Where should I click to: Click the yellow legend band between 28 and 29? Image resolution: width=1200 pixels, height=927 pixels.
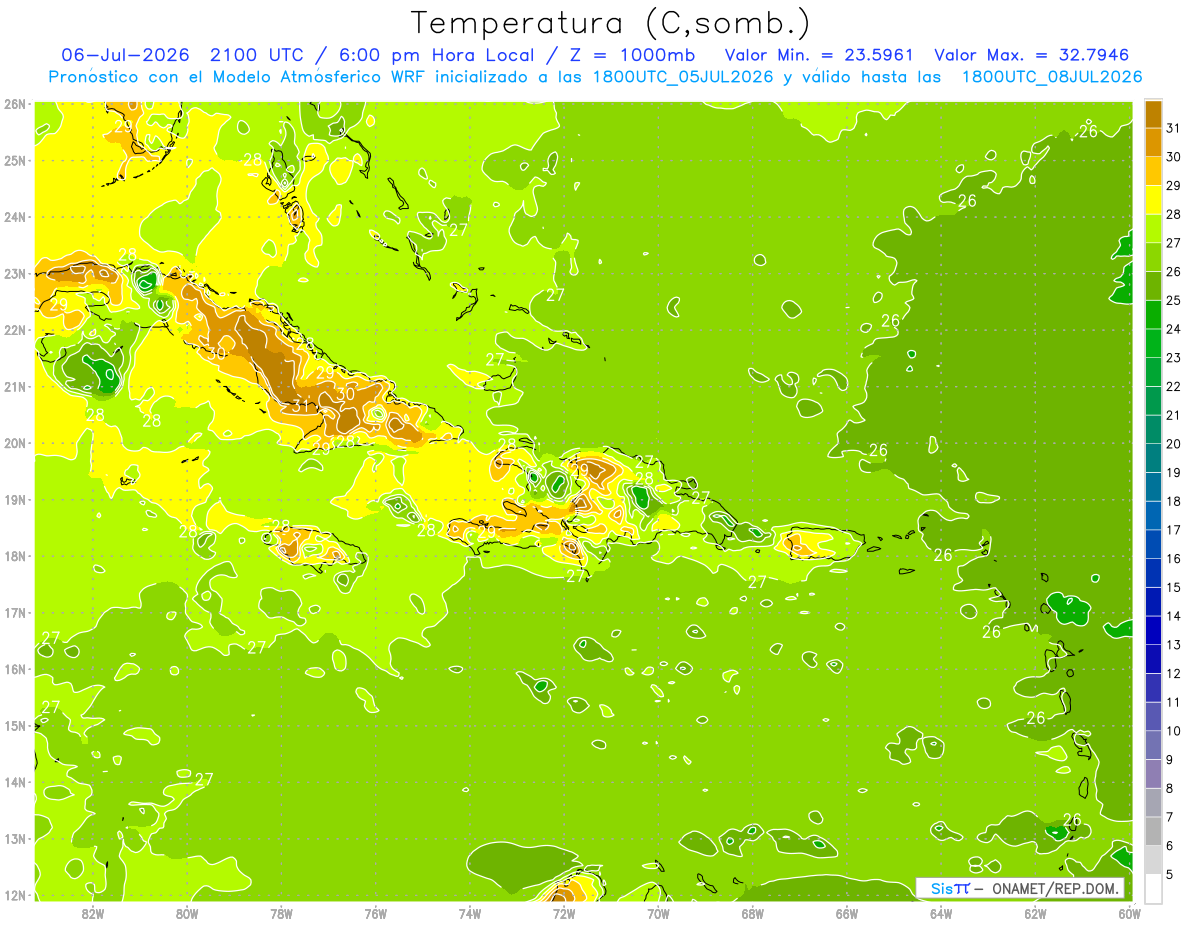1153,199
